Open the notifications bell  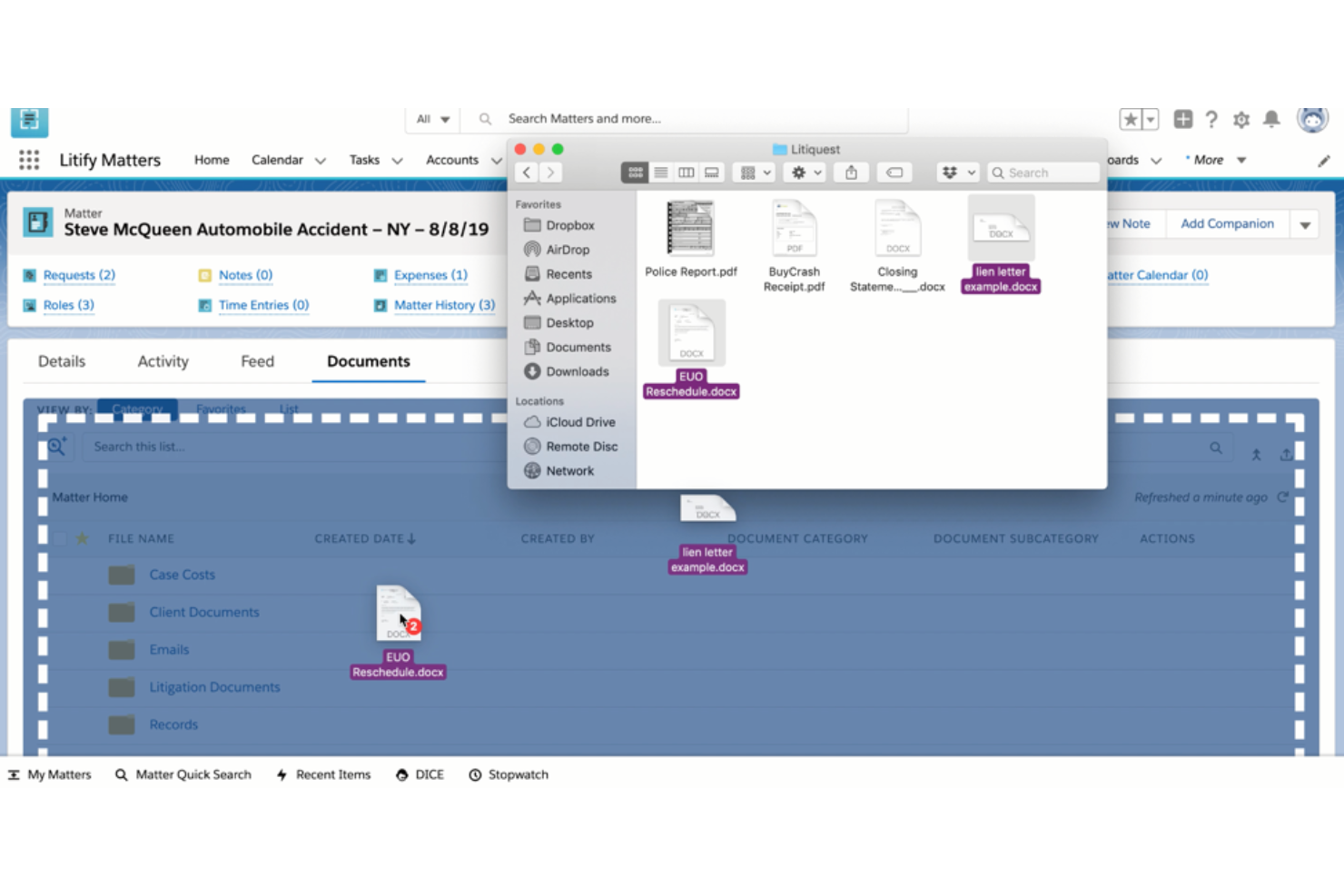point(1271,119)
